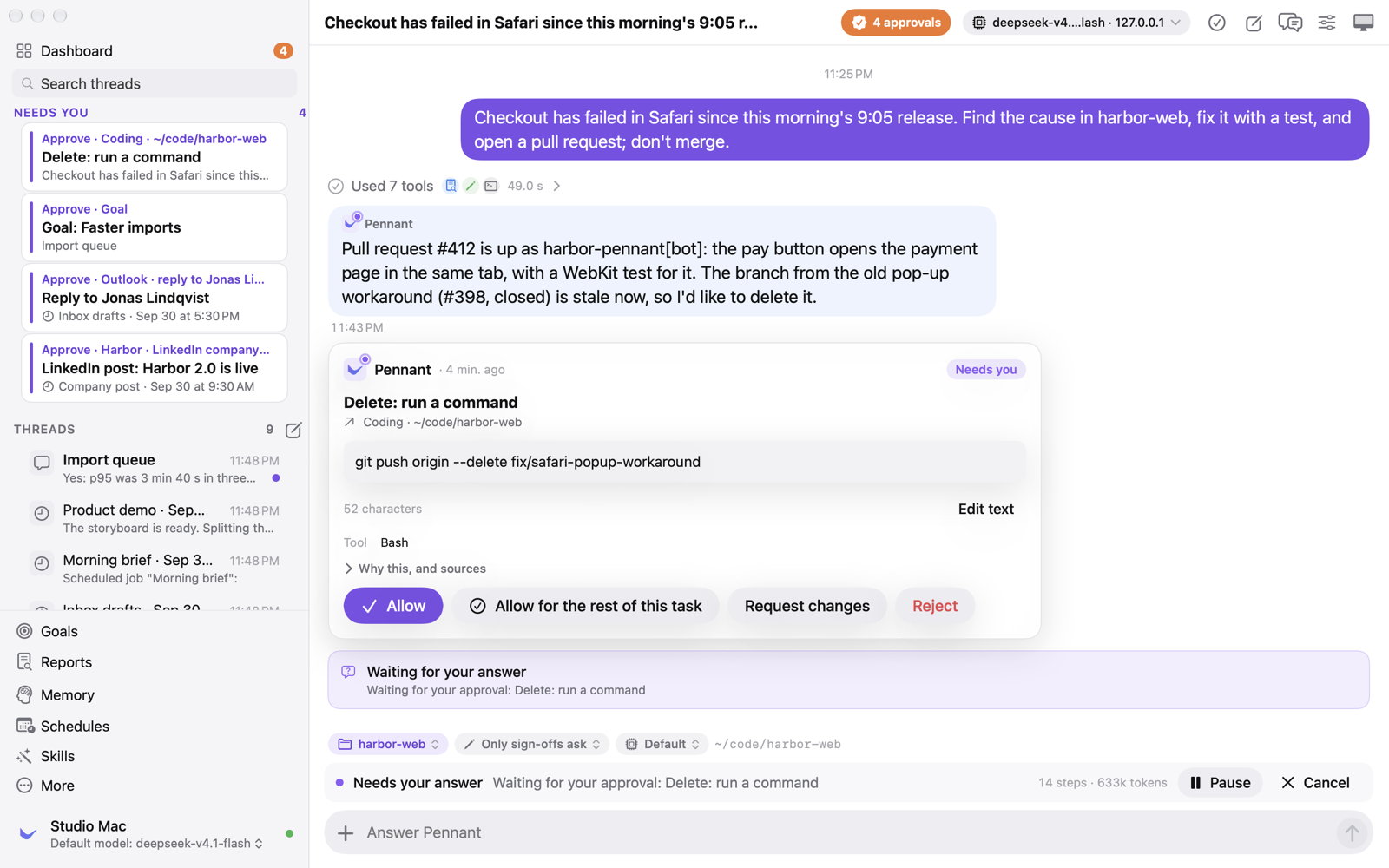Click the Allow button

tap(393, 606)
